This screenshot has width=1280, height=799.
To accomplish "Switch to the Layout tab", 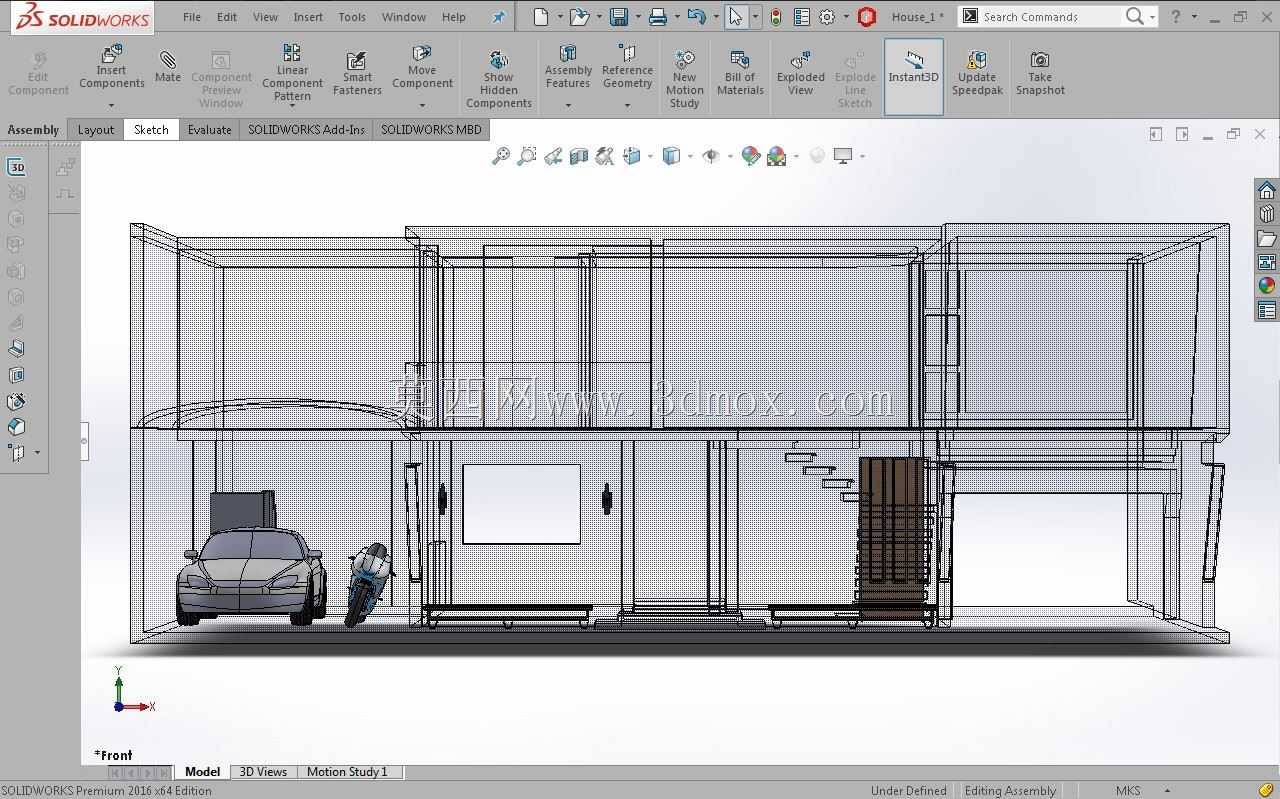I will tap(96, 130).
